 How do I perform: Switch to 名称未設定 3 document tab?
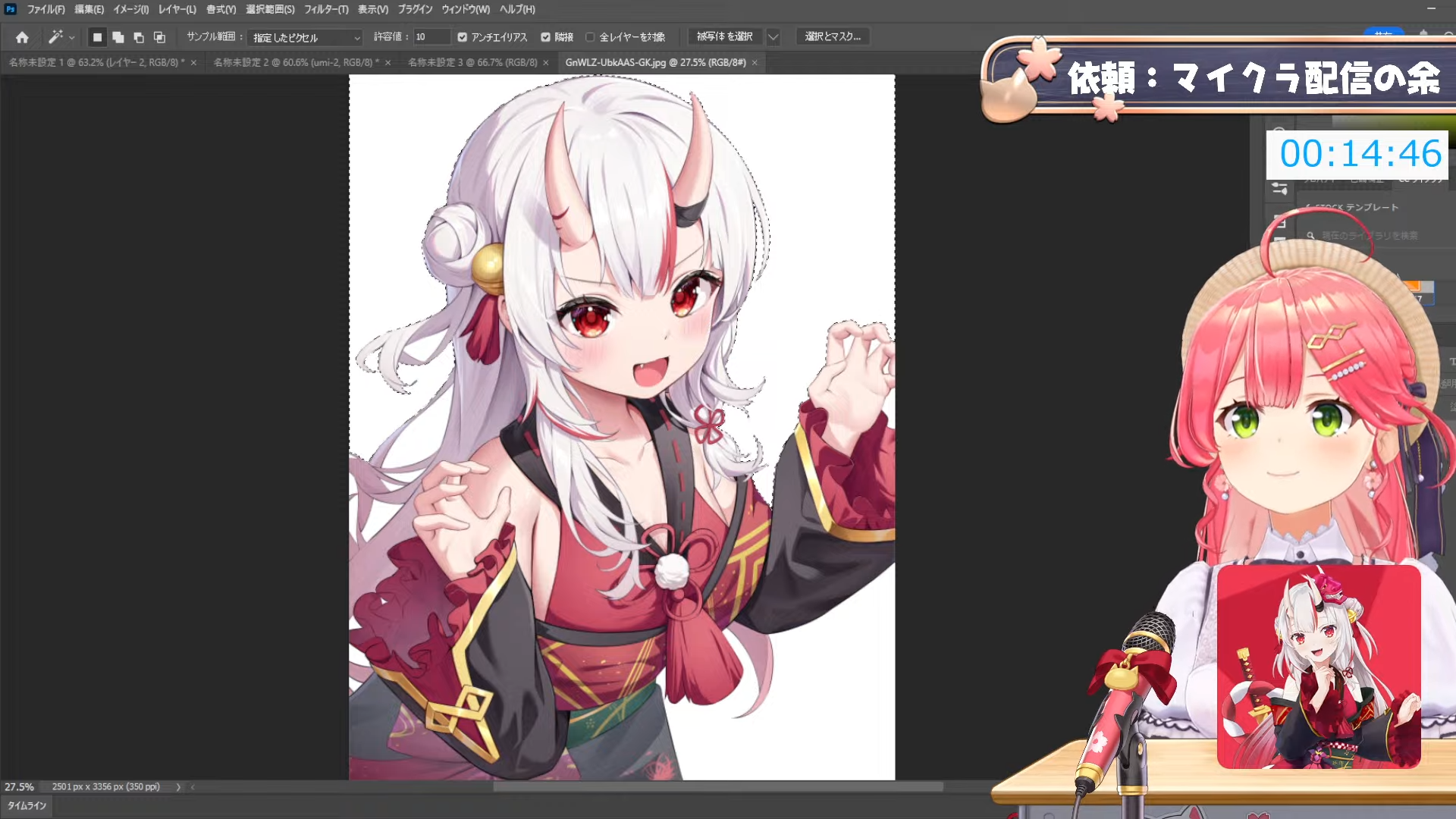(x=472, y=62)
